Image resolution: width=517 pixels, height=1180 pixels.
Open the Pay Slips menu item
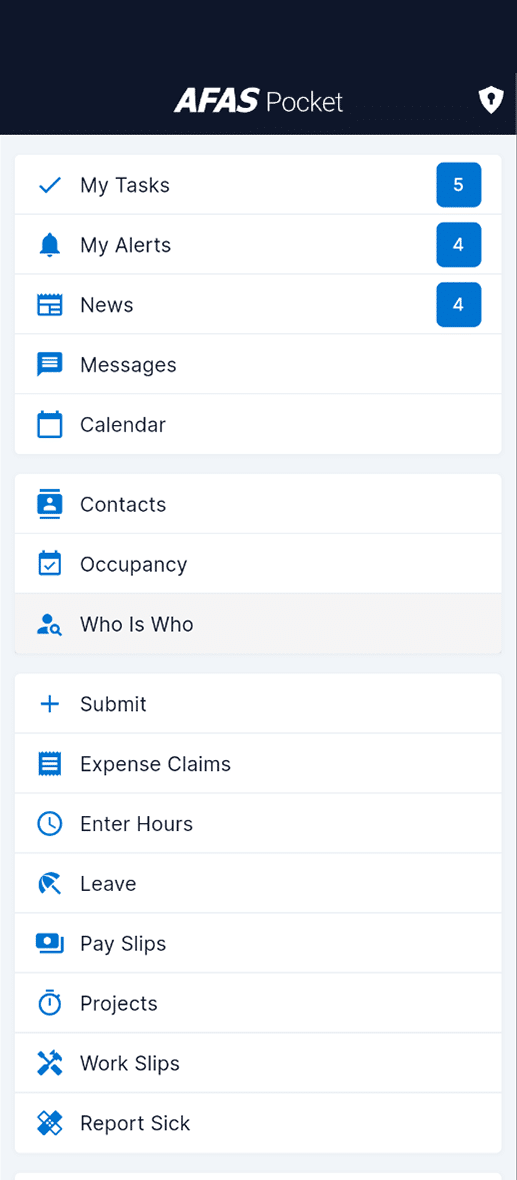click(x=258, y=943)
